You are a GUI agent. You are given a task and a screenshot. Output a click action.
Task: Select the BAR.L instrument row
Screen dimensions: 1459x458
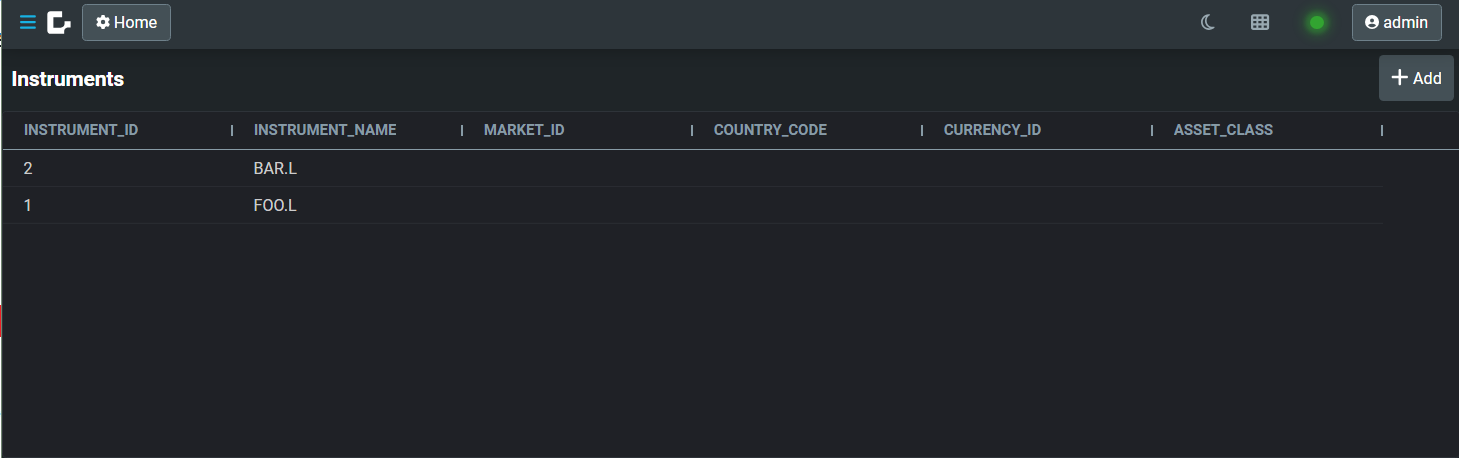(693, 169)
